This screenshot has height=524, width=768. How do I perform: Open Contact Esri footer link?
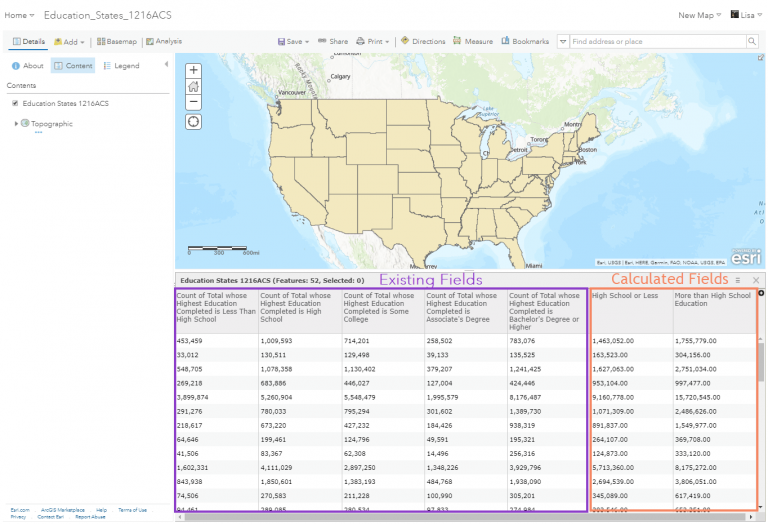pyautogui.click(x=50, y=517)
